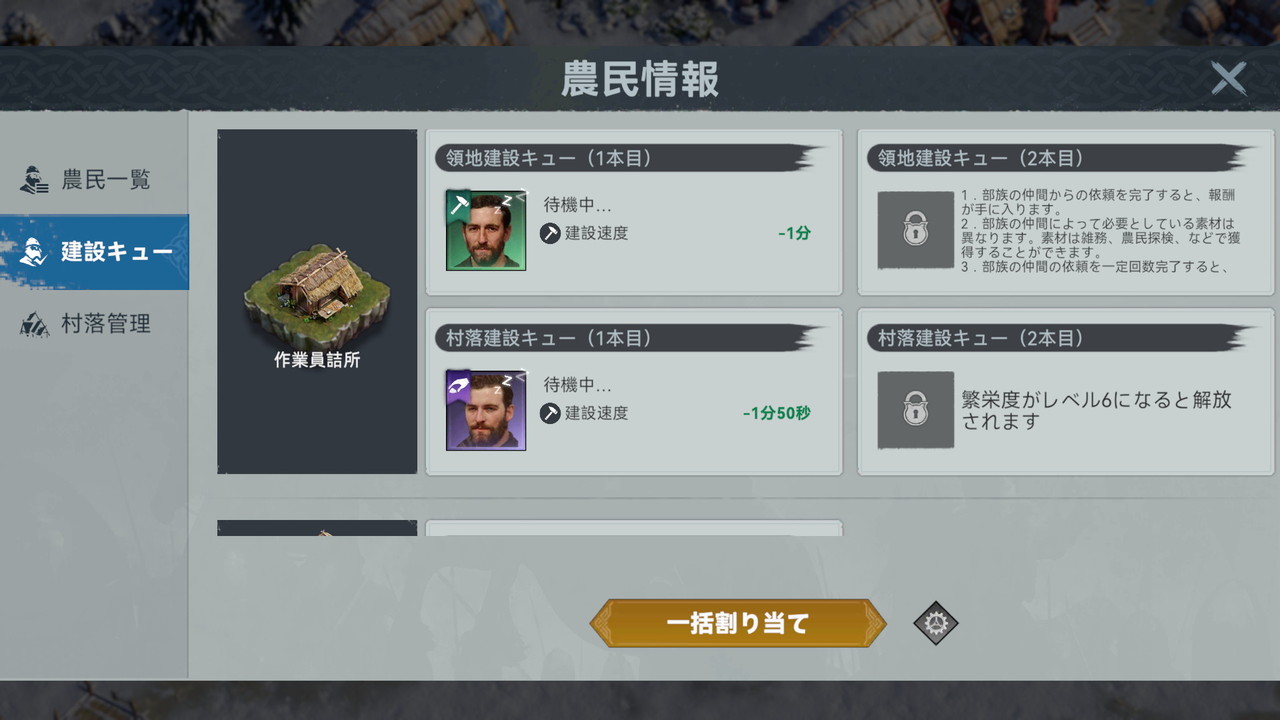Click the lock icon in 領地建設キュー（2本目）
Image resolution: width=1280 pixels, height=720 pixels.
tap(915, 230)
